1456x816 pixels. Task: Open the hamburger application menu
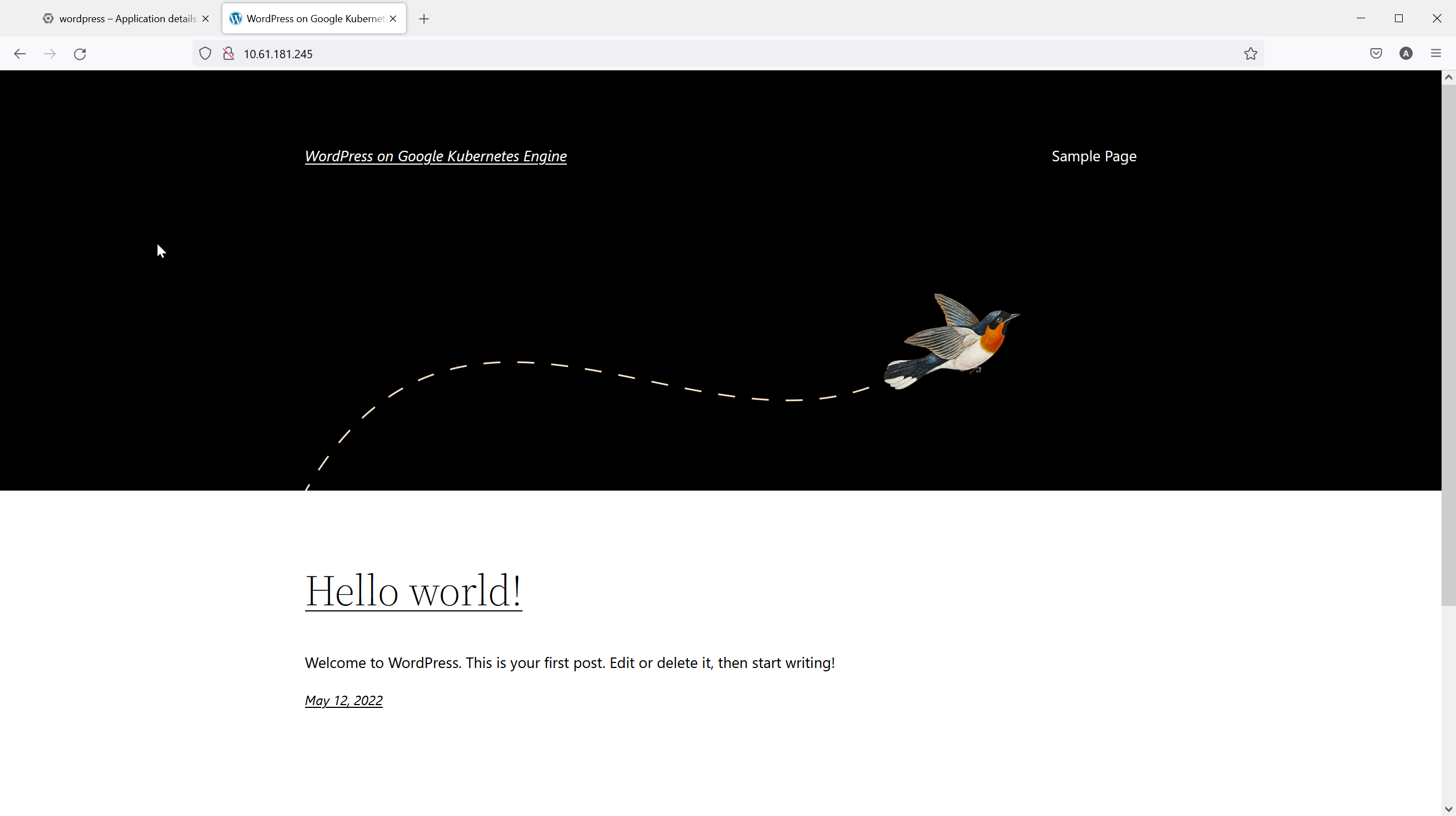[1435, 54]
